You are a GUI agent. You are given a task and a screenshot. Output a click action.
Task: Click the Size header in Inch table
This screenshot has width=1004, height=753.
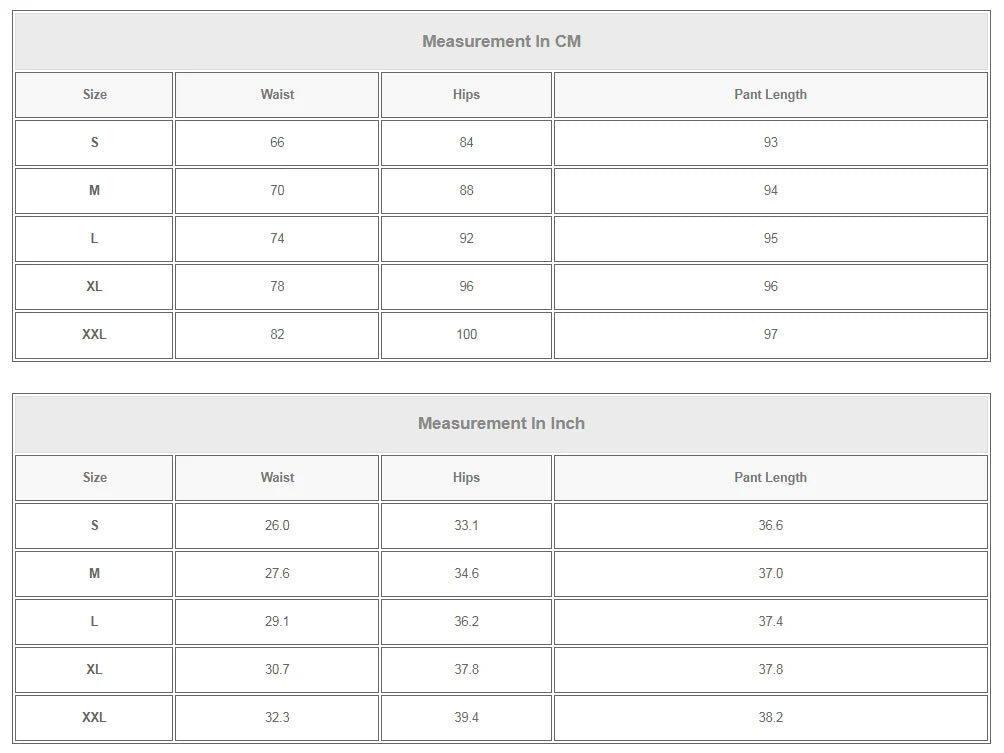point(94,477)
